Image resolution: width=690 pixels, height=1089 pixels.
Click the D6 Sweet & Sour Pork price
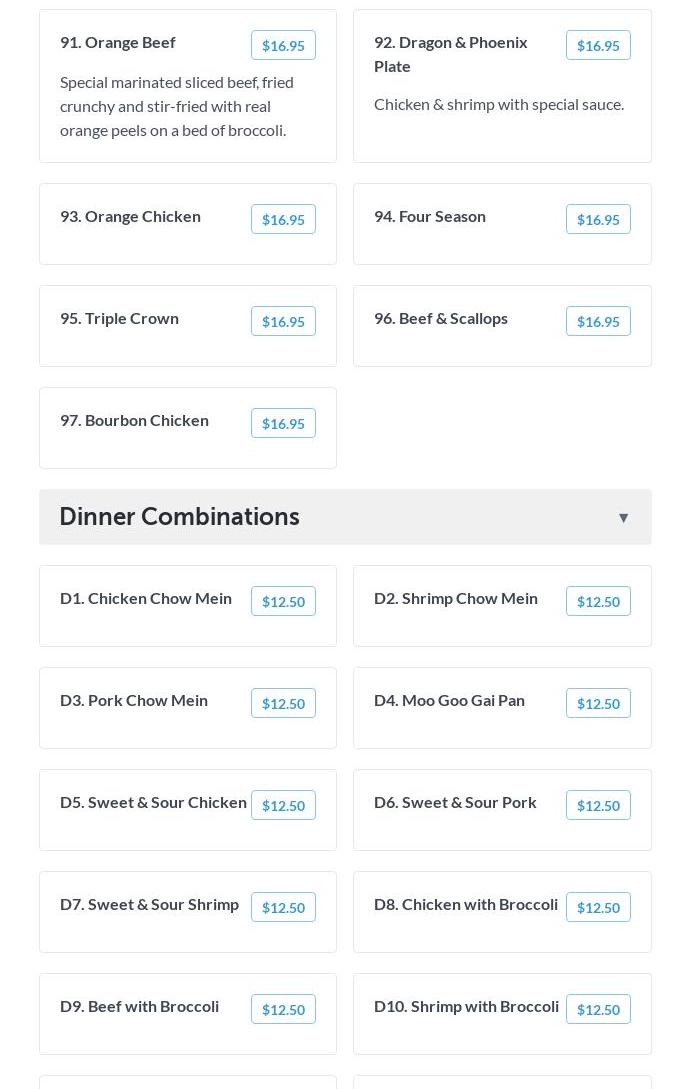click(x=598, y=805)
